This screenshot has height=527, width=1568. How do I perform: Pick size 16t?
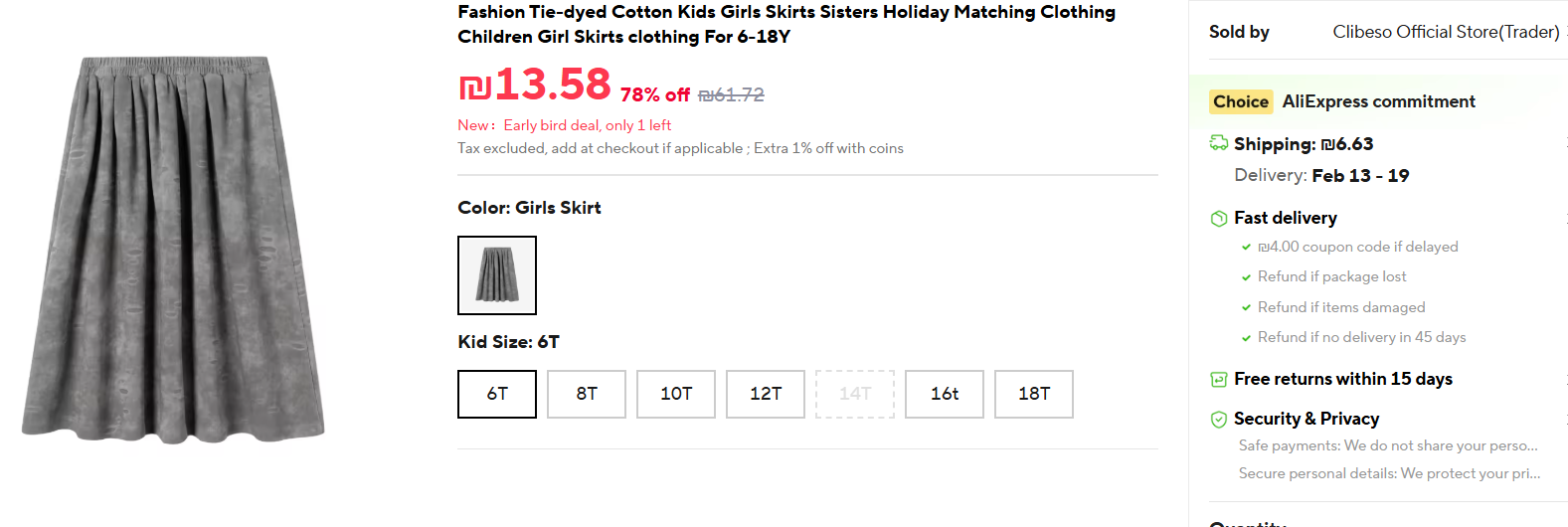coord(945,394)
